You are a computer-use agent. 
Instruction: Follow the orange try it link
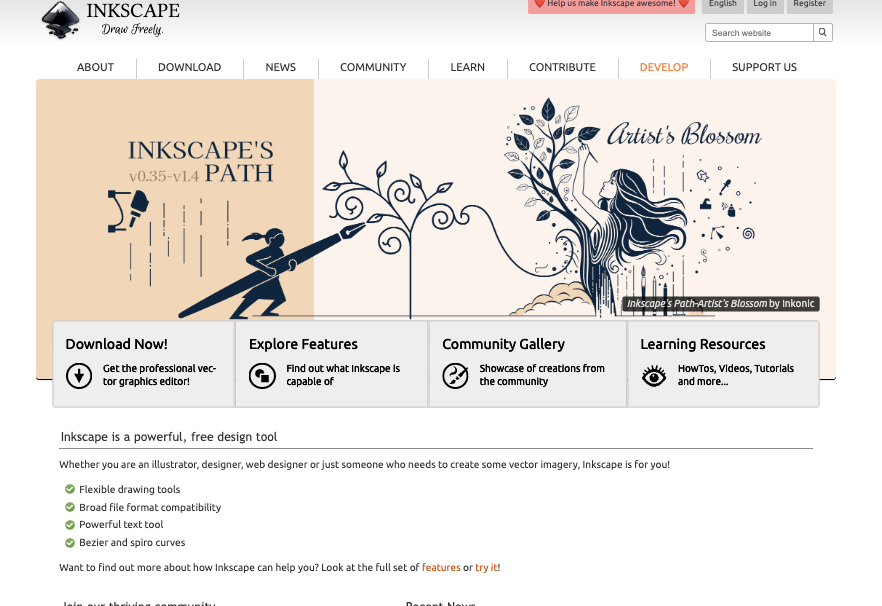click(x=486, y=567)
